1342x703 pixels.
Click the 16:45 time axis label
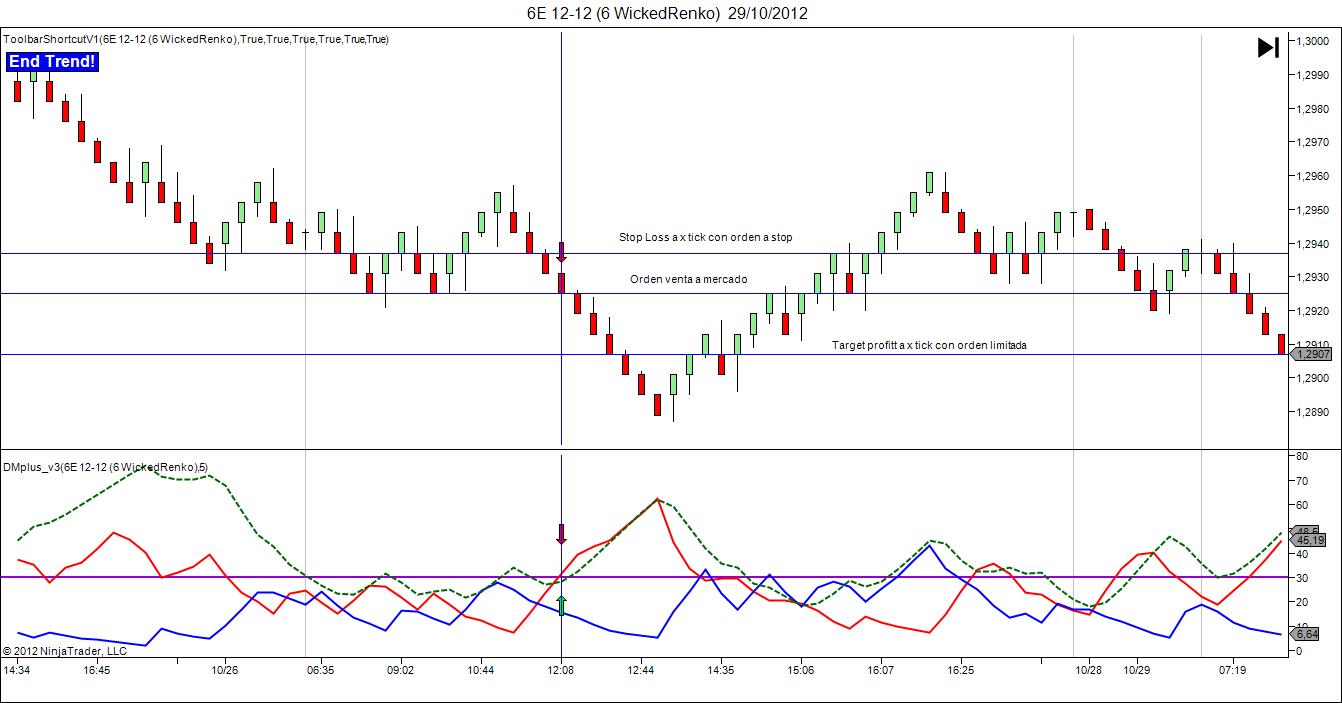click(x=97, y=670)
